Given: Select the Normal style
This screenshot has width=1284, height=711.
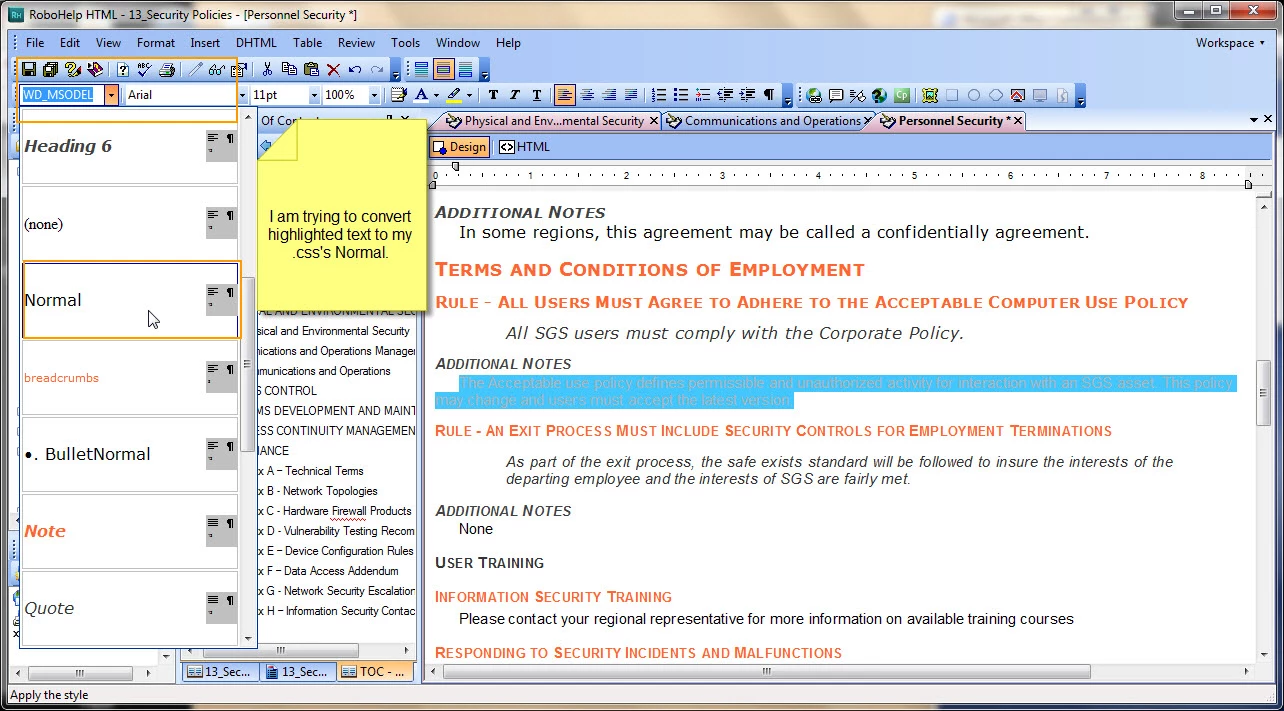Looking at the screenshot, I should [x=131, y=300].
